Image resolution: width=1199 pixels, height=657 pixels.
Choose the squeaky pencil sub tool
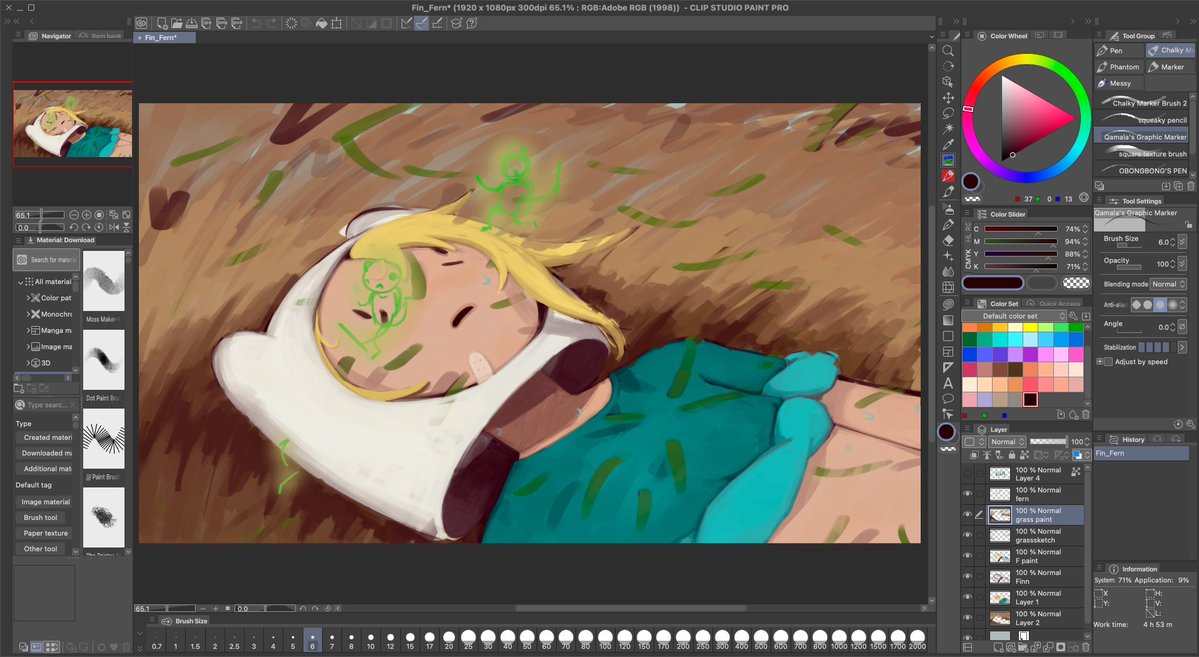[1141, 119]
